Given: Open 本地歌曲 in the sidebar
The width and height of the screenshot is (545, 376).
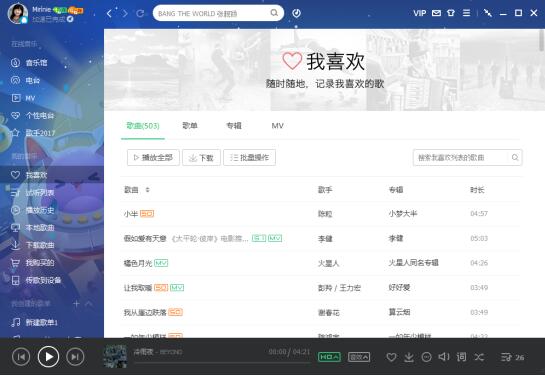Looking at the screenshot, I should pyautogui.click(x=40, y=228).
